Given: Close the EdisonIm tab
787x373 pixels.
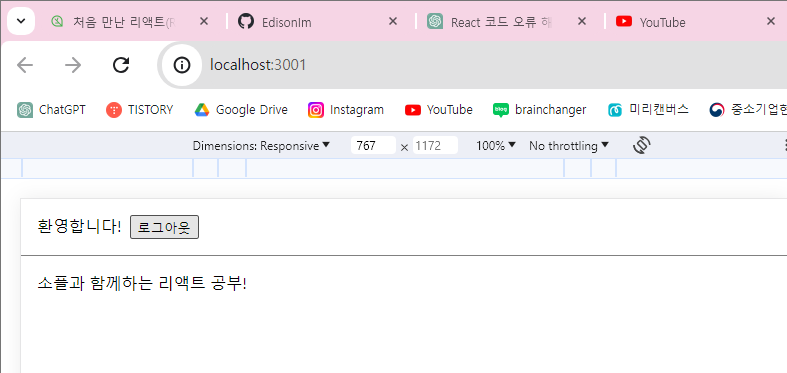Looking at the screenshot, I should click(x=393, y=21).
